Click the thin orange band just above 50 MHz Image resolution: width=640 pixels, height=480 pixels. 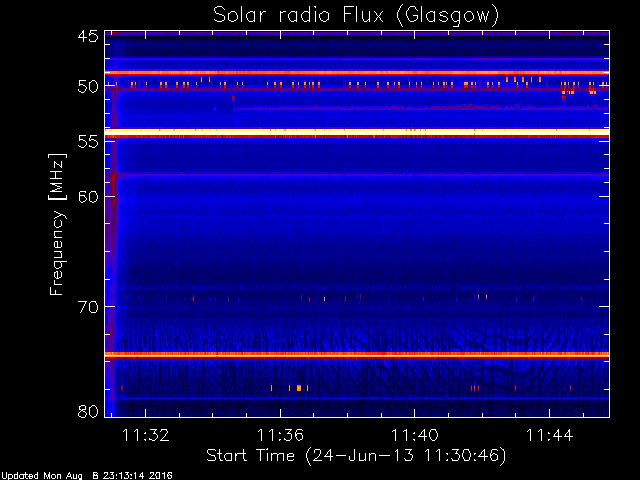tap(357, 73)
